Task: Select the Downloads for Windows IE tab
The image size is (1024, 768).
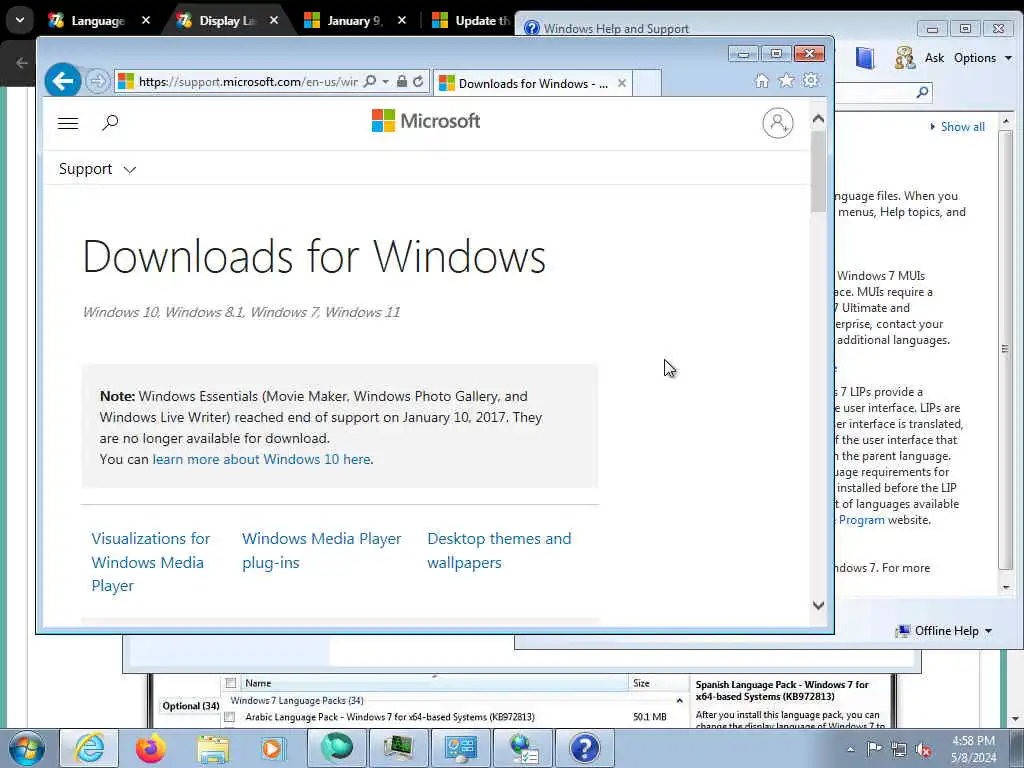Action: [532, 84]
